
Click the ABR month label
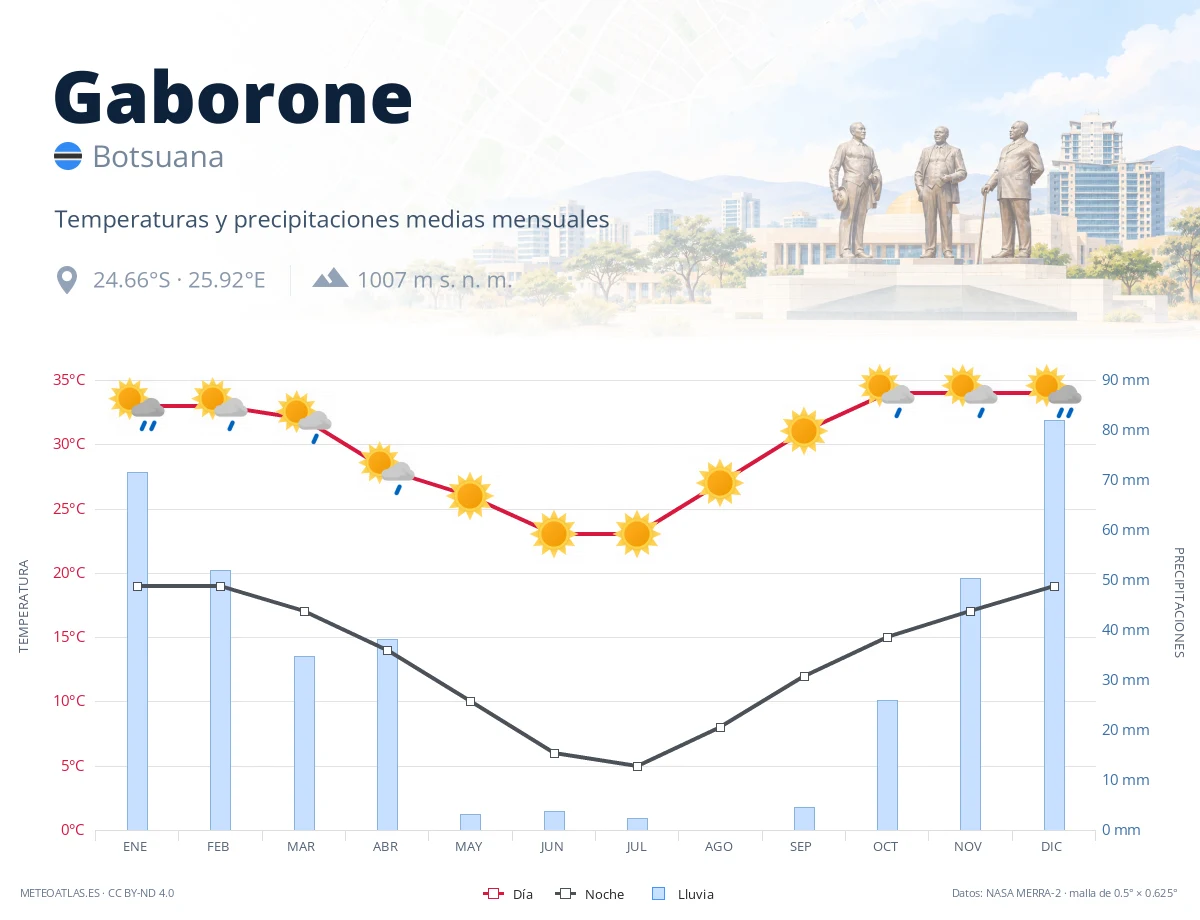click(385, 847)
